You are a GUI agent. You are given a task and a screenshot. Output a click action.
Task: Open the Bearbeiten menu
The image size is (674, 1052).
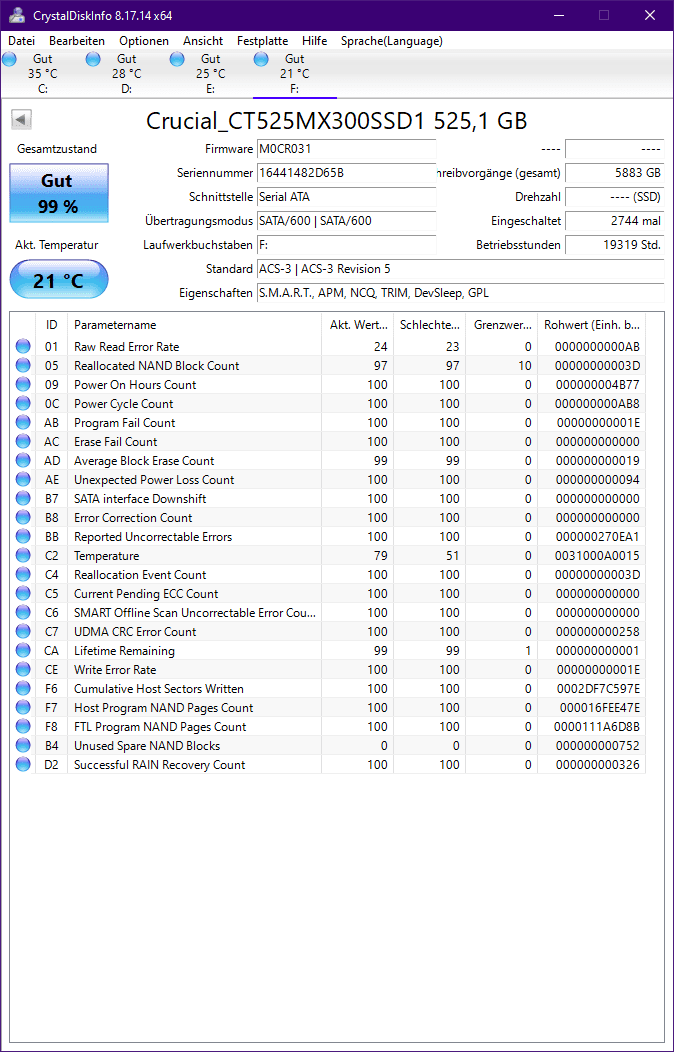(77, 41)
